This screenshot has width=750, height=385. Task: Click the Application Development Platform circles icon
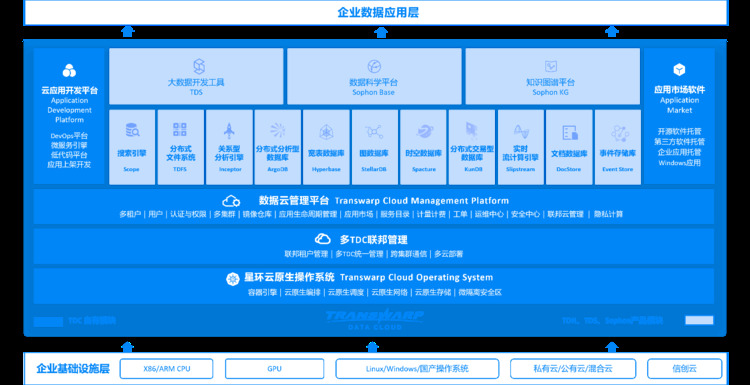pos(69,70)
